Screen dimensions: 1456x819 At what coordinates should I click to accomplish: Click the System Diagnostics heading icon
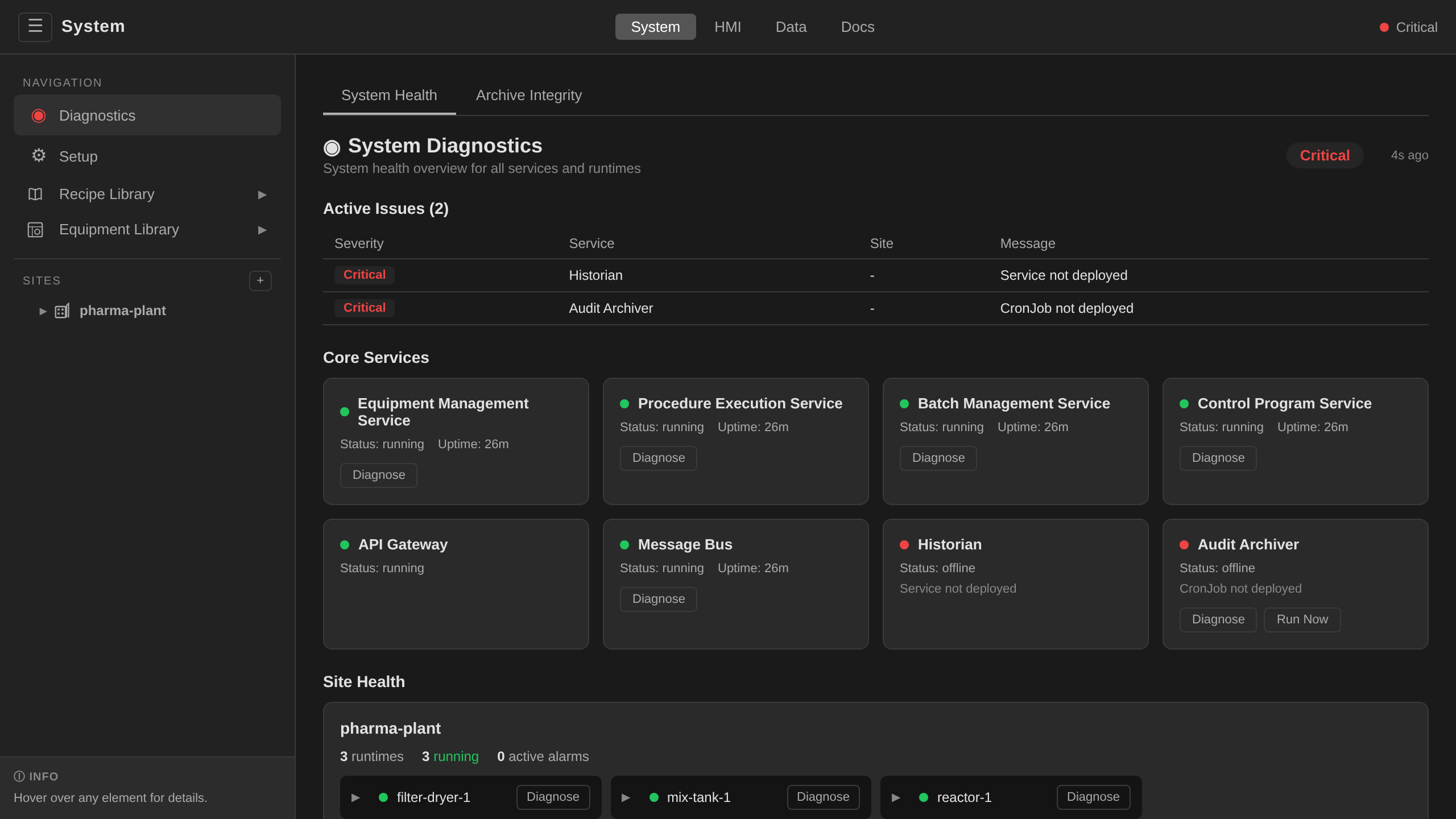tap(332, 148)
